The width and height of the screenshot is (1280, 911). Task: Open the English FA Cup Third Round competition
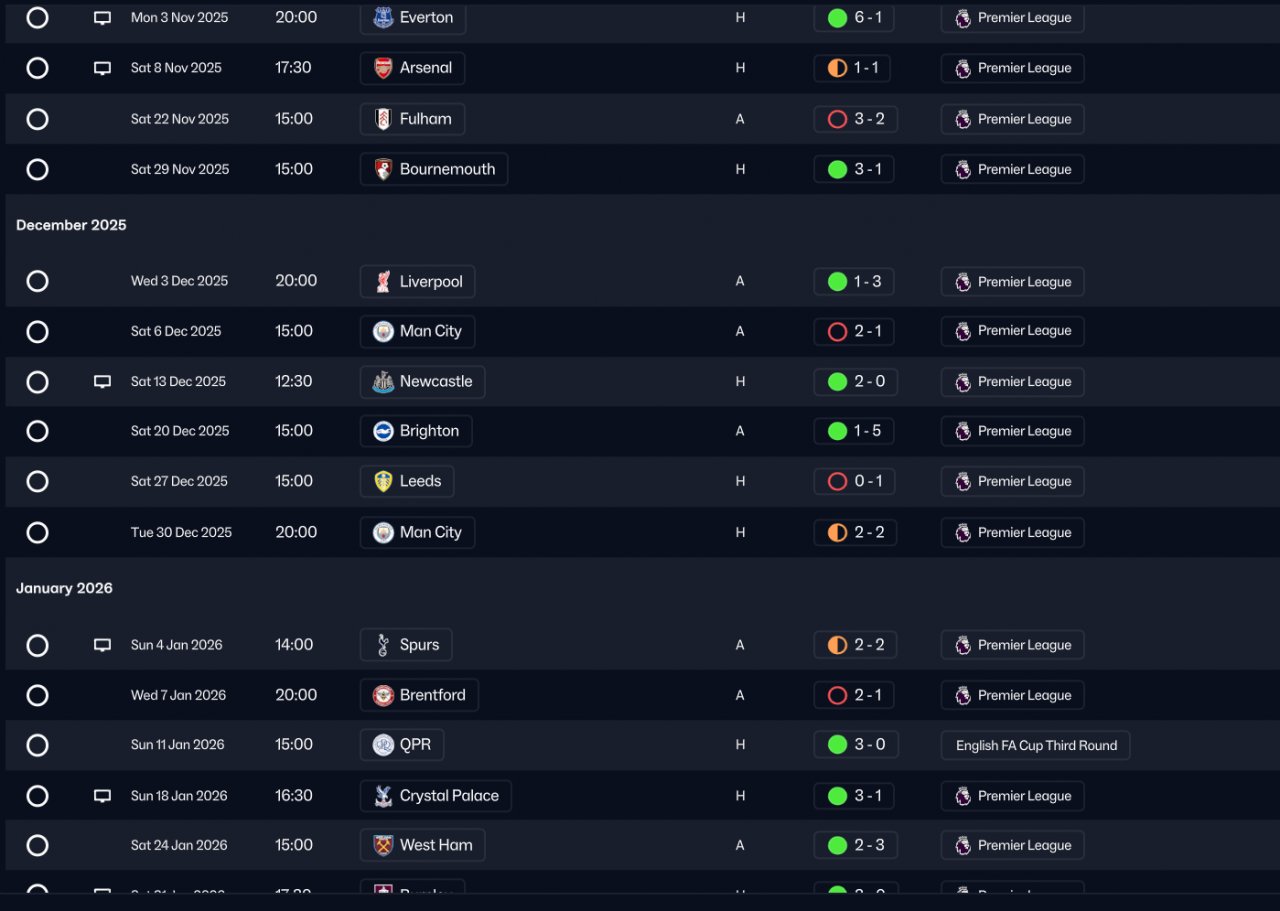pyautogui.click(x=1036, y=745)
